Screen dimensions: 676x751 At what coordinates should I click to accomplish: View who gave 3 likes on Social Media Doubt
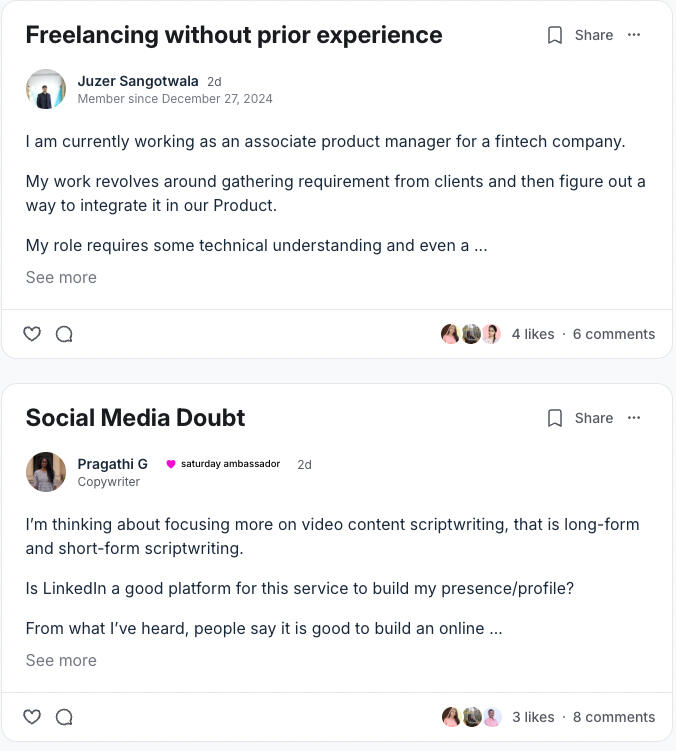[x=532, y=717]
